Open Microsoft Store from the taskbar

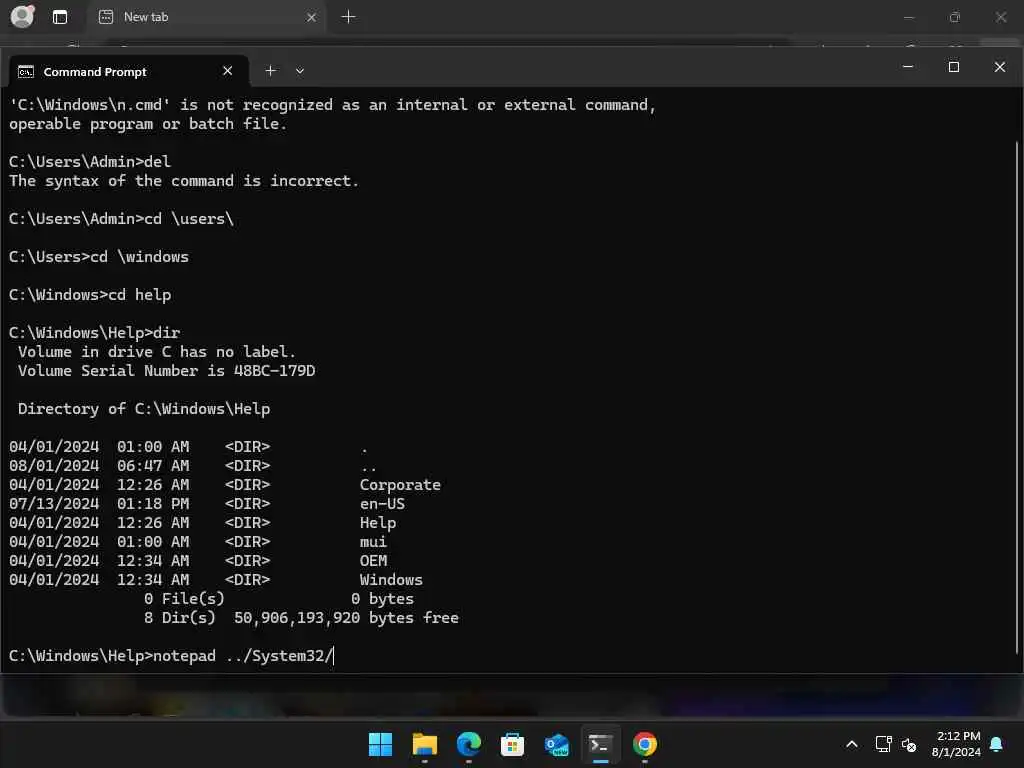click(x=512, y=744)
